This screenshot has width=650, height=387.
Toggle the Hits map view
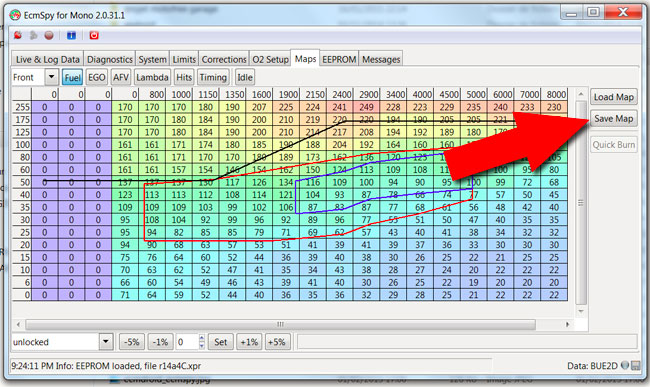tap(184, 77)
